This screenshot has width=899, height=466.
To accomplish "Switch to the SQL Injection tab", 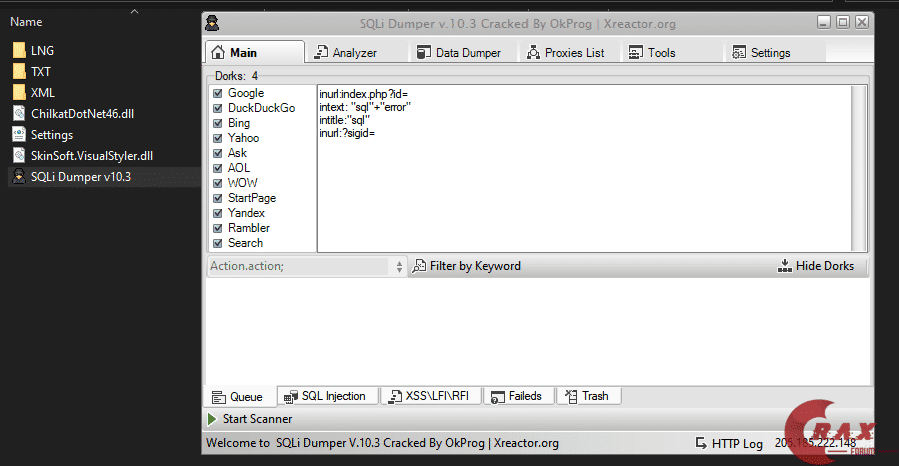I will (x=326, y=396).
